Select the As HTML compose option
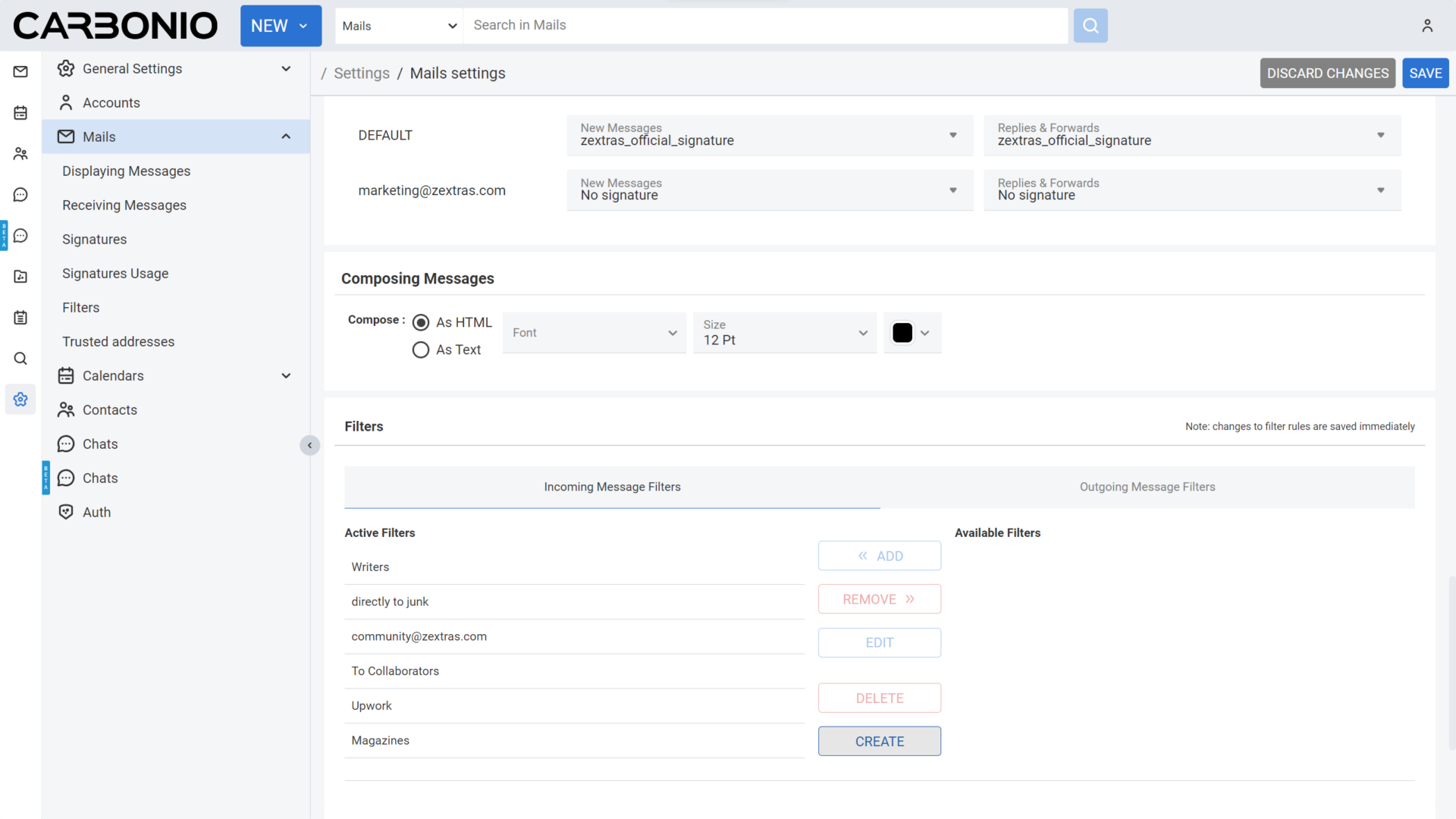 [x=421, y=322]
